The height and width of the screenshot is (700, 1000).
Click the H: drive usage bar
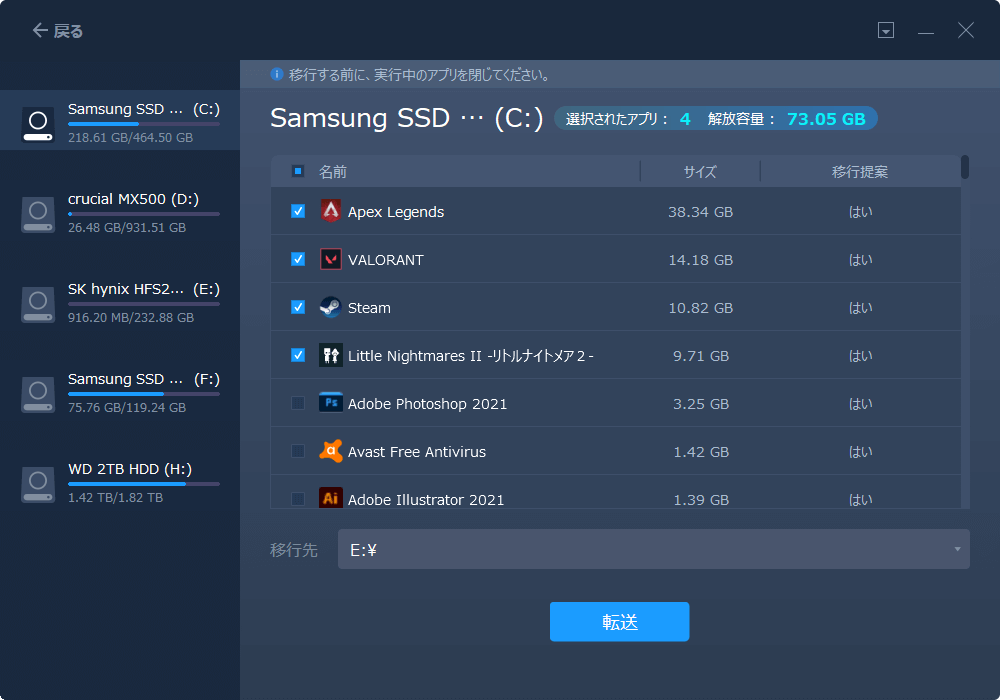[x=144, y=484]
